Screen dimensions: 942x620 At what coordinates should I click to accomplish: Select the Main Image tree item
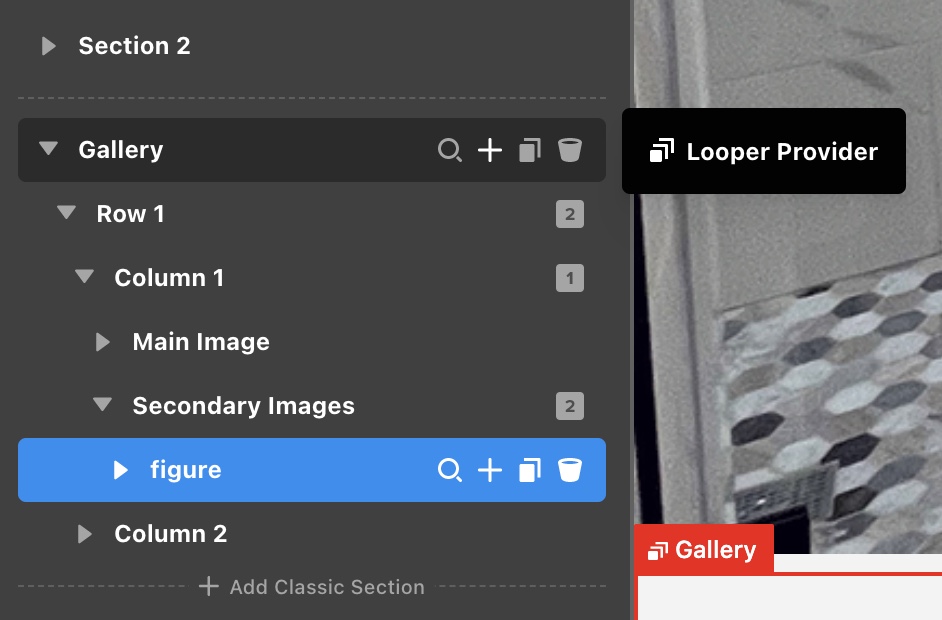[x=201, y=342]
